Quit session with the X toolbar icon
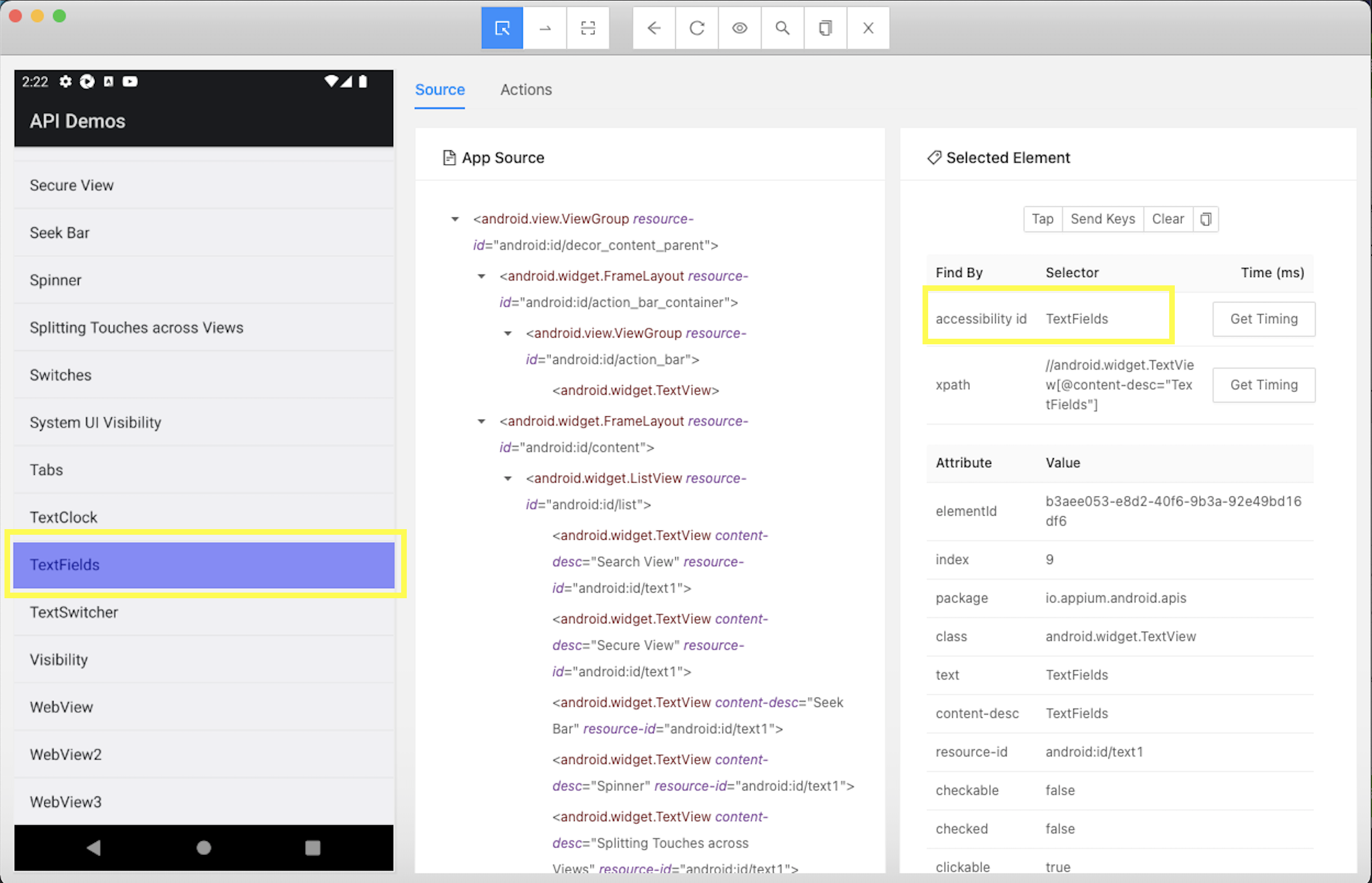The height and width of the screenshot is (883, 1372). pos(868,28)
